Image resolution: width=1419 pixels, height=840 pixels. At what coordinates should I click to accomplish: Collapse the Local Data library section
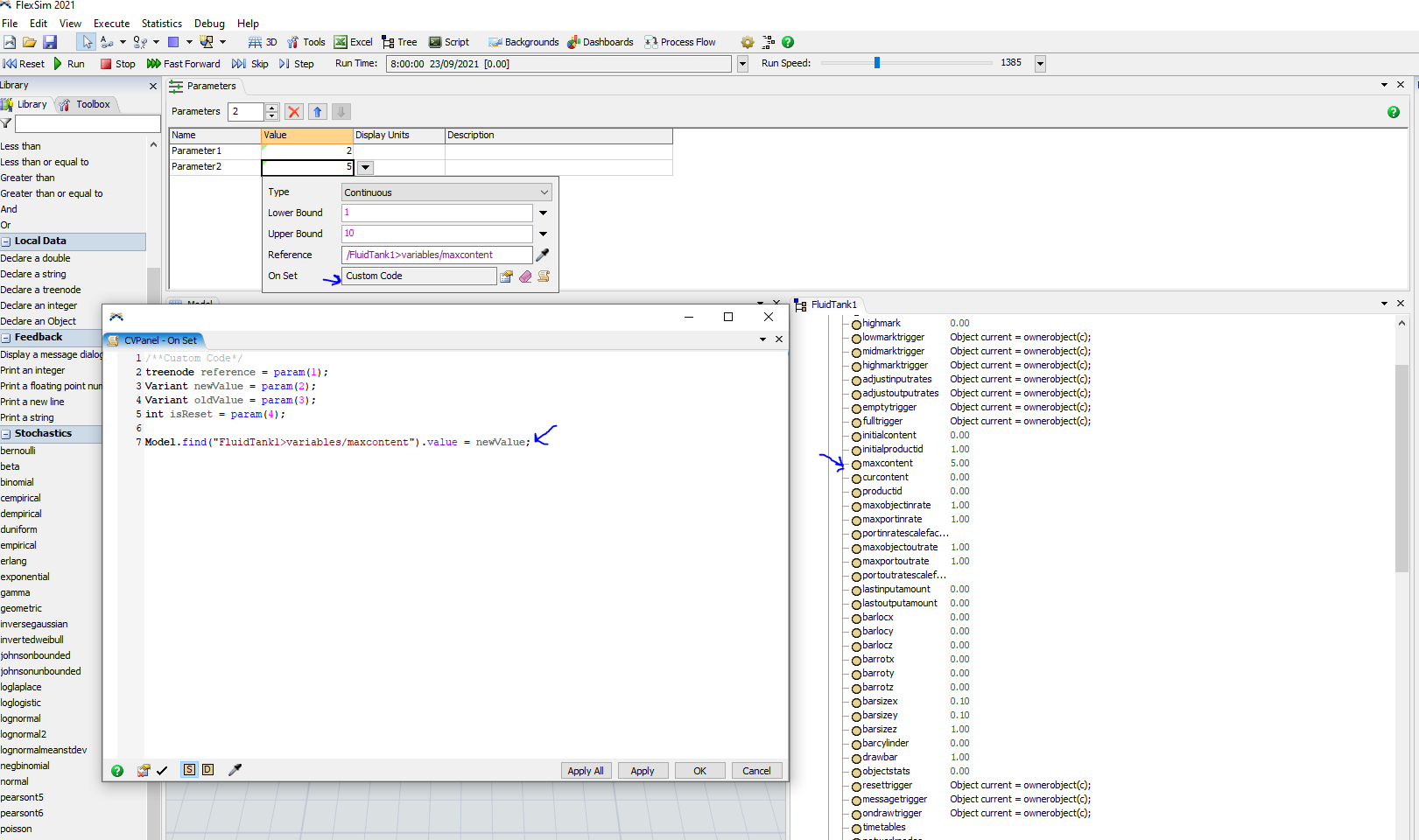(6, 241)
